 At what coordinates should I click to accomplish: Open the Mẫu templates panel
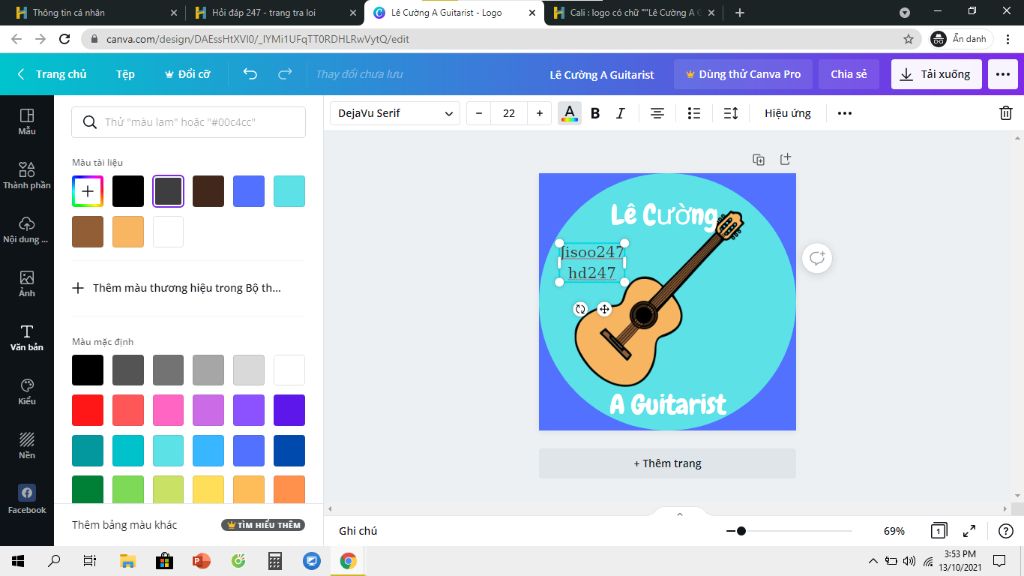point(27,122)
